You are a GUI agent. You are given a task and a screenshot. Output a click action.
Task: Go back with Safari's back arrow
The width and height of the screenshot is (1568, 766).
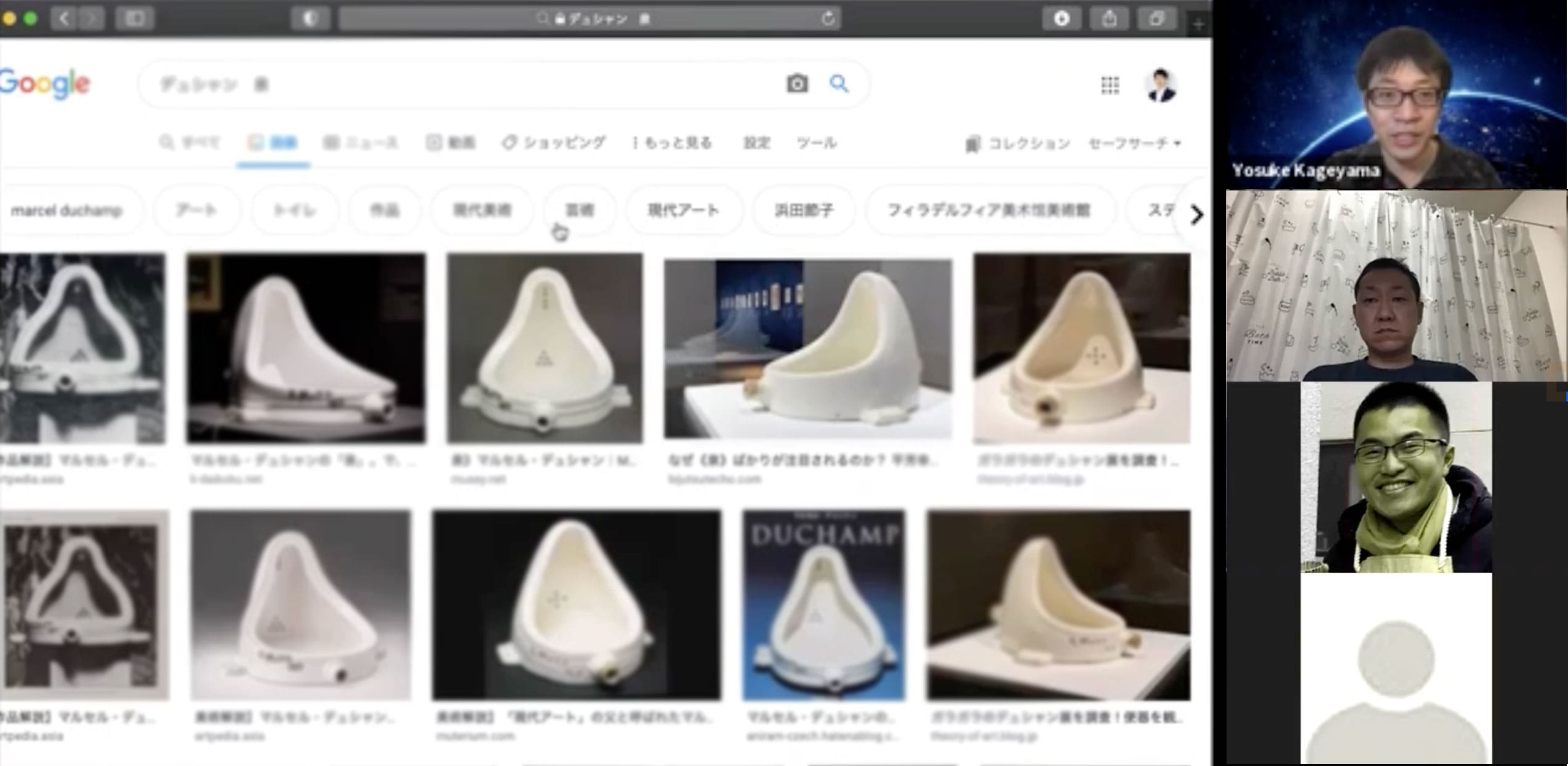pyautogui.click(x=64, y=18)
